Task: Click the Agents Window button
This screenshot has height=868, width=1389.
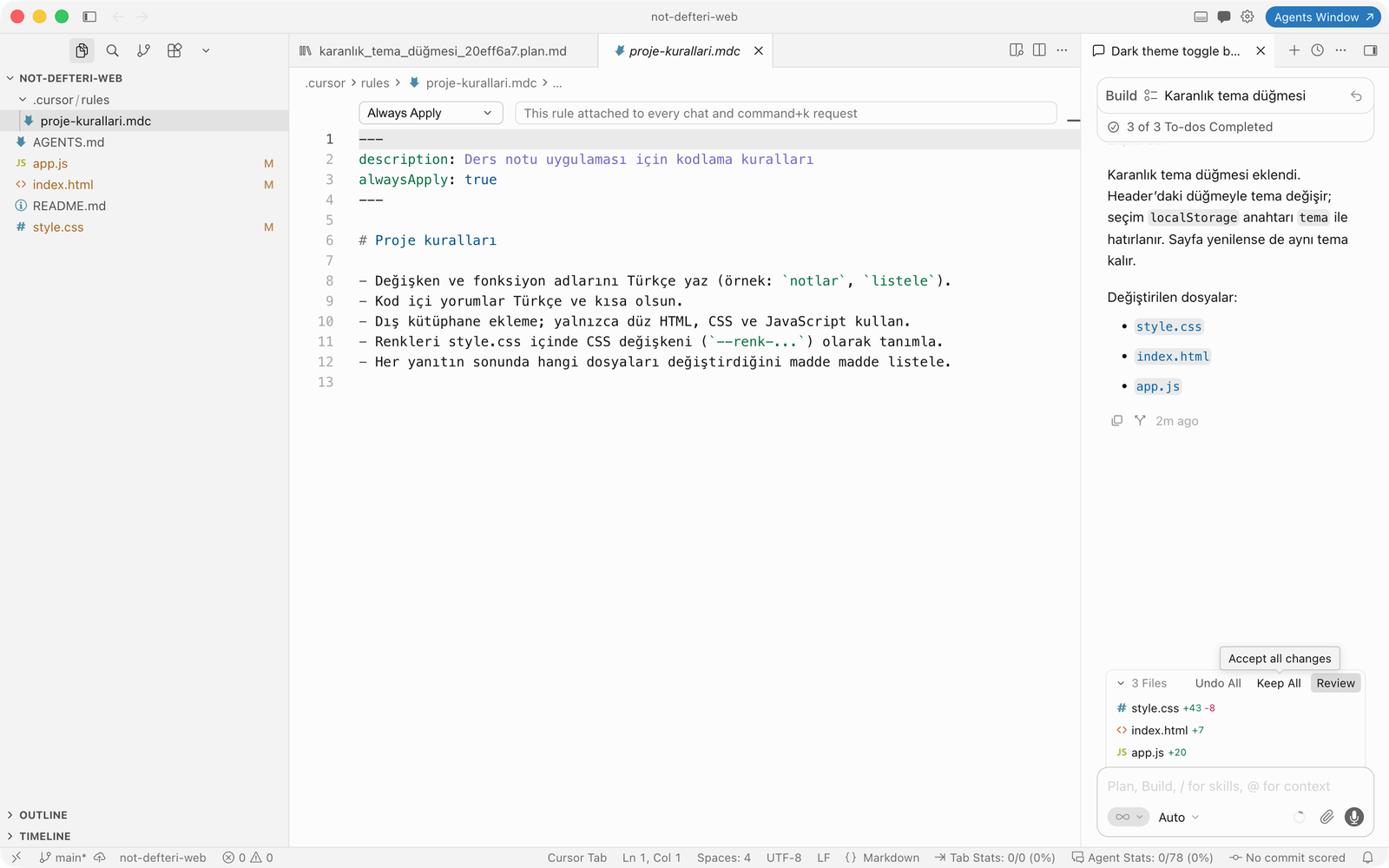Action: pos(1323,16)
